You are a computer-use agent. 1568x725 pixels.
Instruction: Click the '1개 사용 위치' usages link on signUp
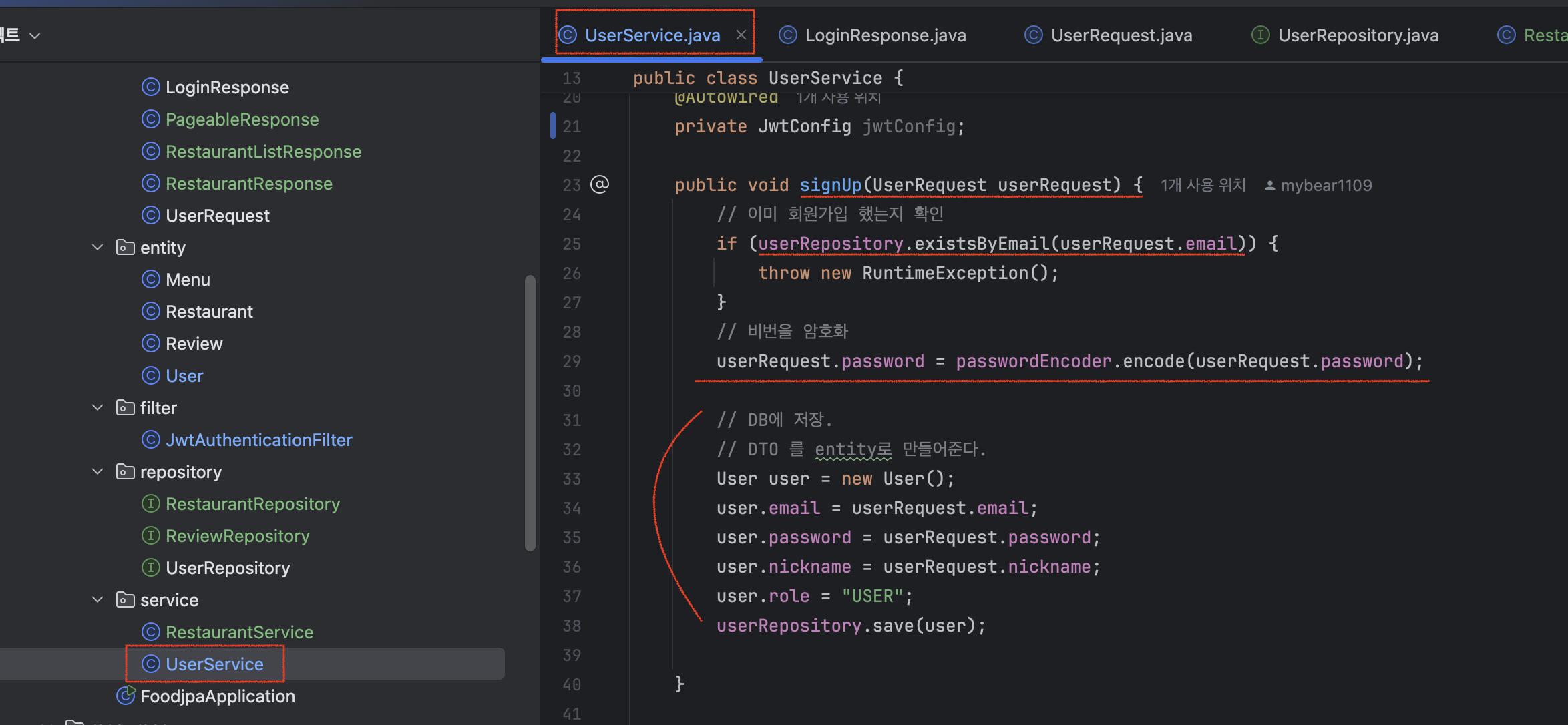pyautogui.click(x=1202, y=185)
